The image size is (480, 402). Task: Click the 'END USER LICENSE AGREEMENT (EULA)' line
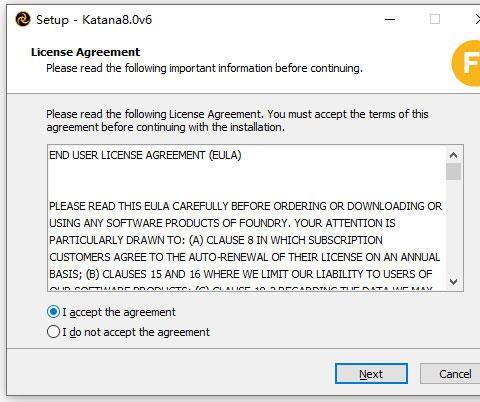(145, 155)
